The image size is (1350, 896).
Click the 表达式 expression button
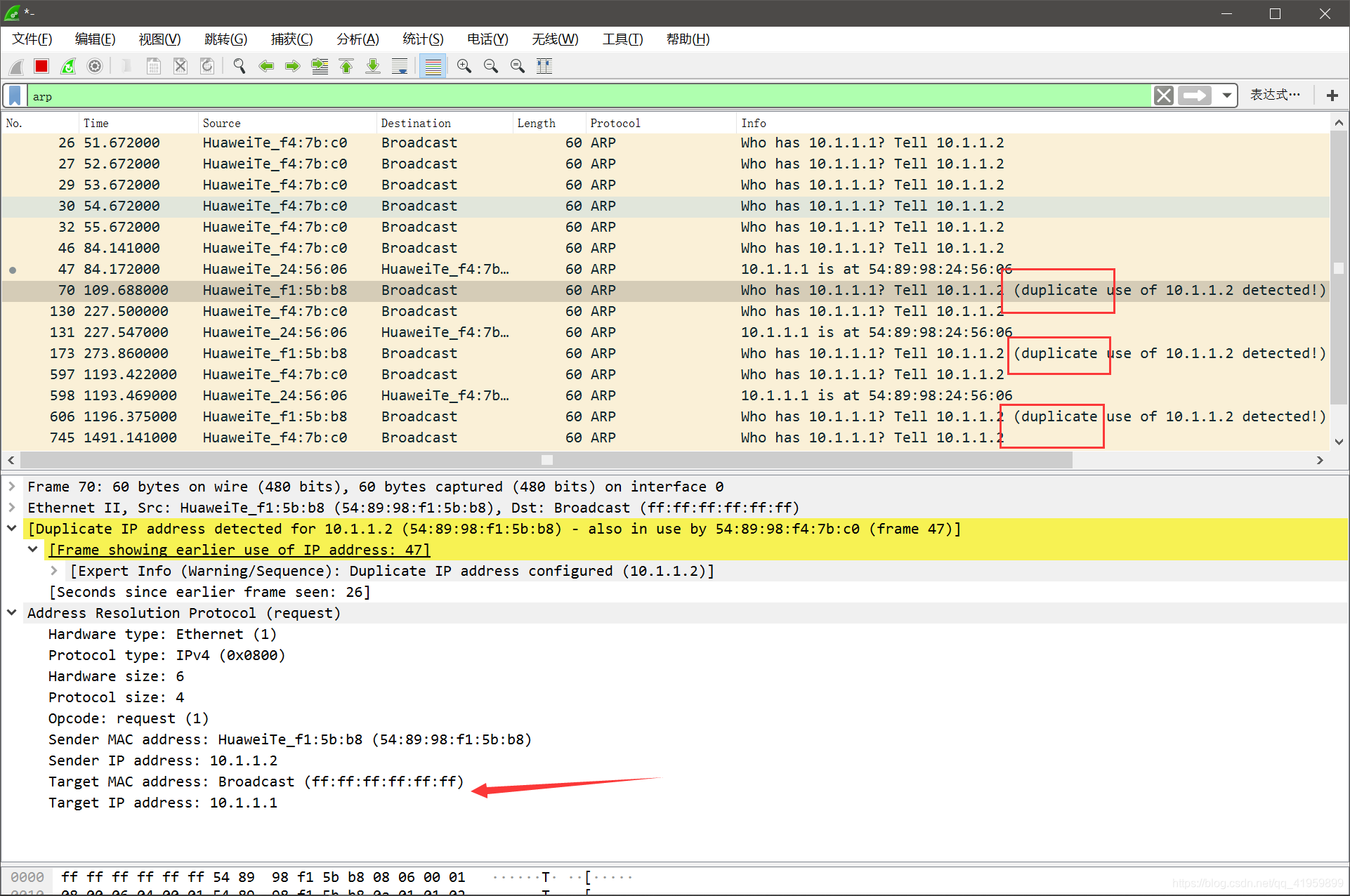1274,95
